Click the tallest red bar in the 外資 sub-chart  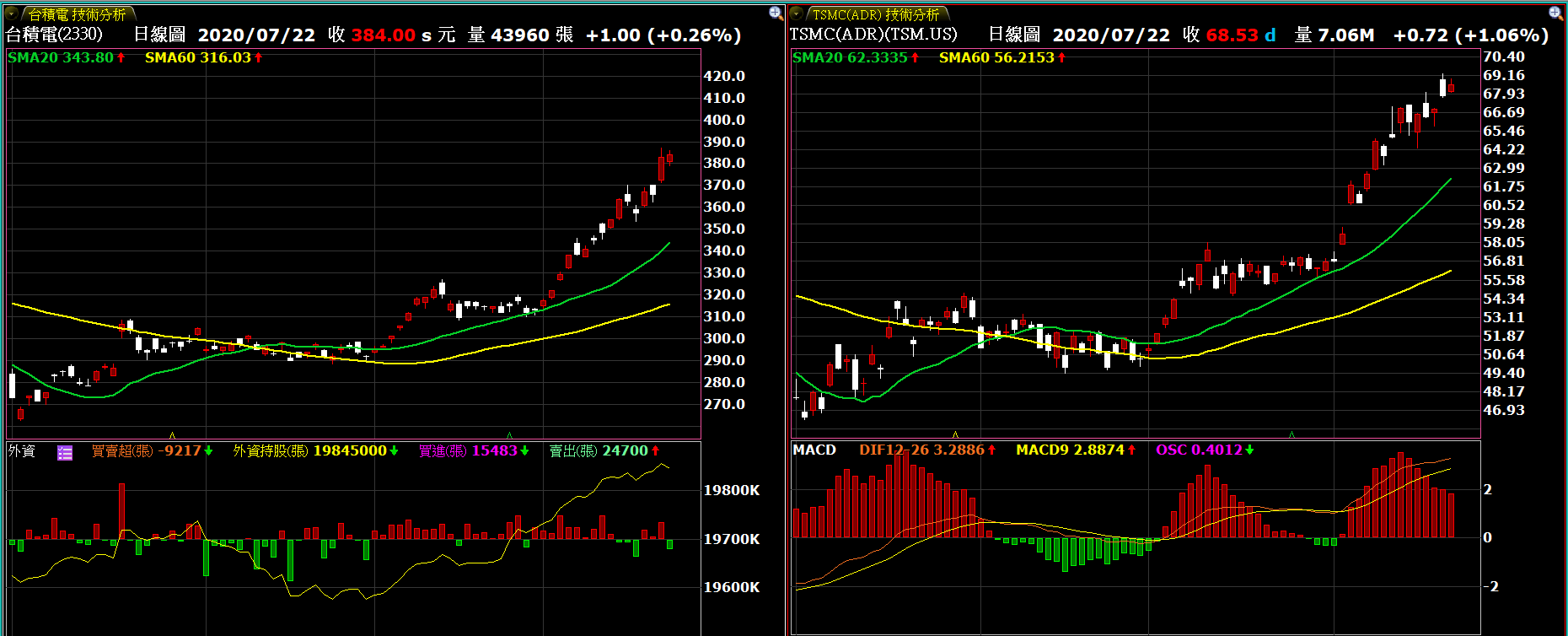tap(121, 511)
